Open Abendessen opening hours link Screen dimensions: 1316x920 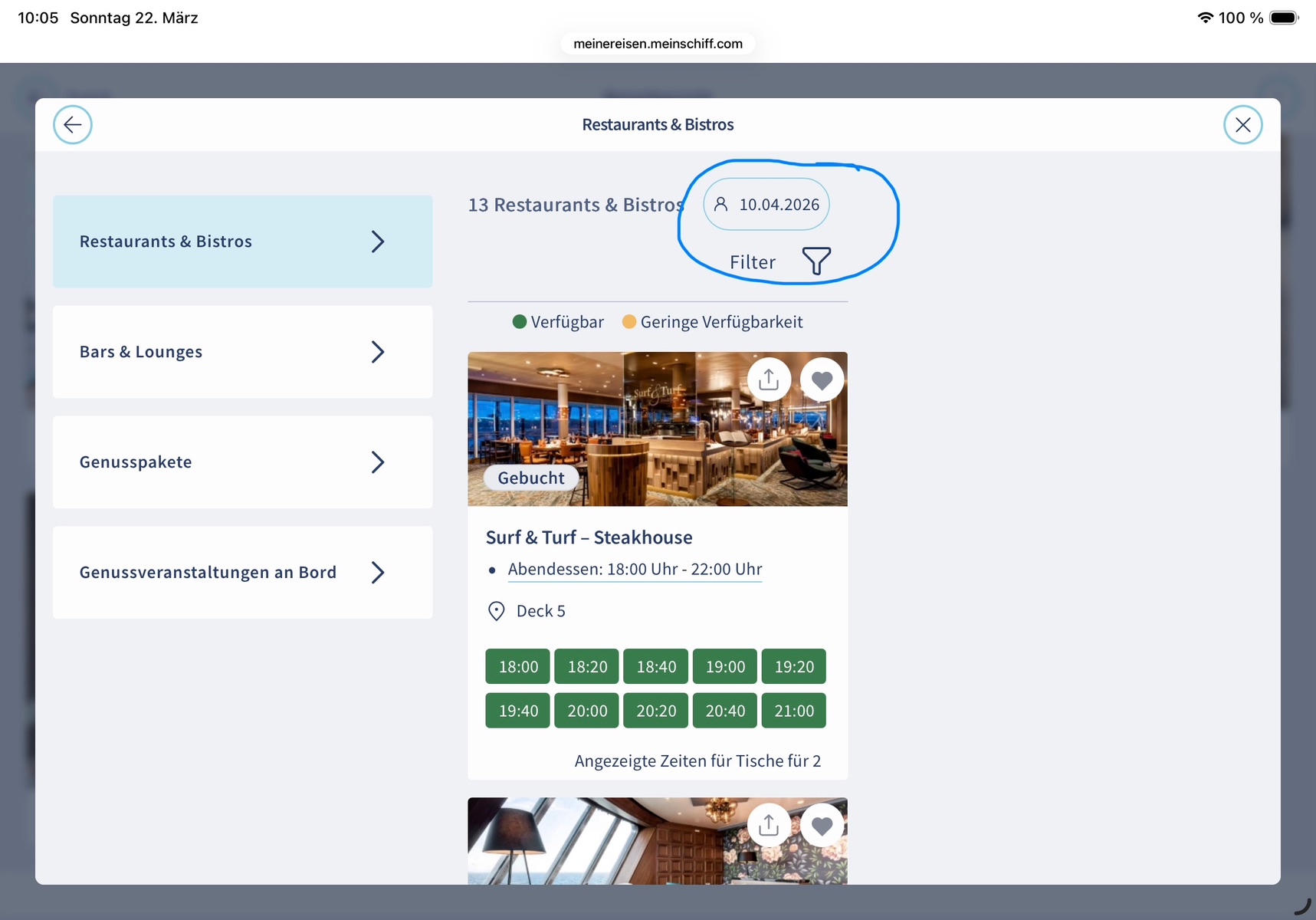[x=635, y=570]
